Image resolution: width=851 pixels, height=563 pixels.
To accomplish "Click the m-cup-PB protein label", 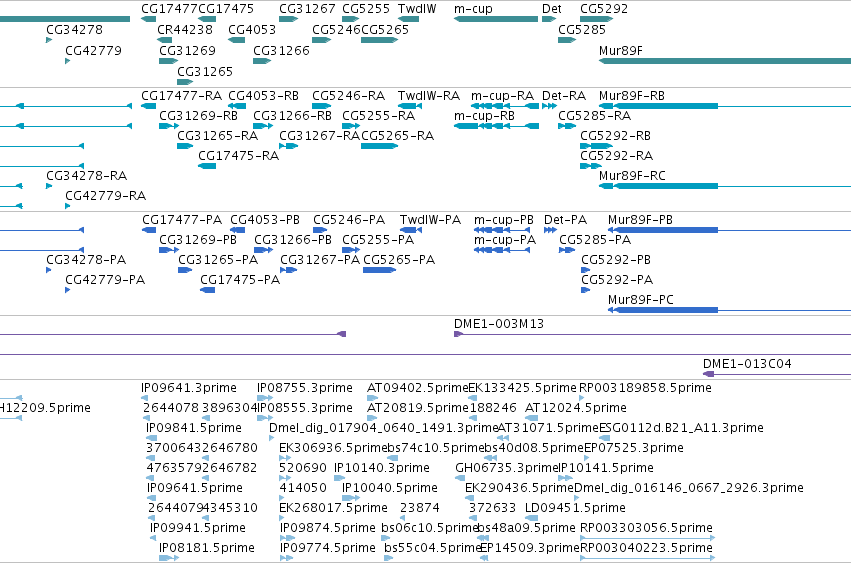I will (x=504, y=220).
